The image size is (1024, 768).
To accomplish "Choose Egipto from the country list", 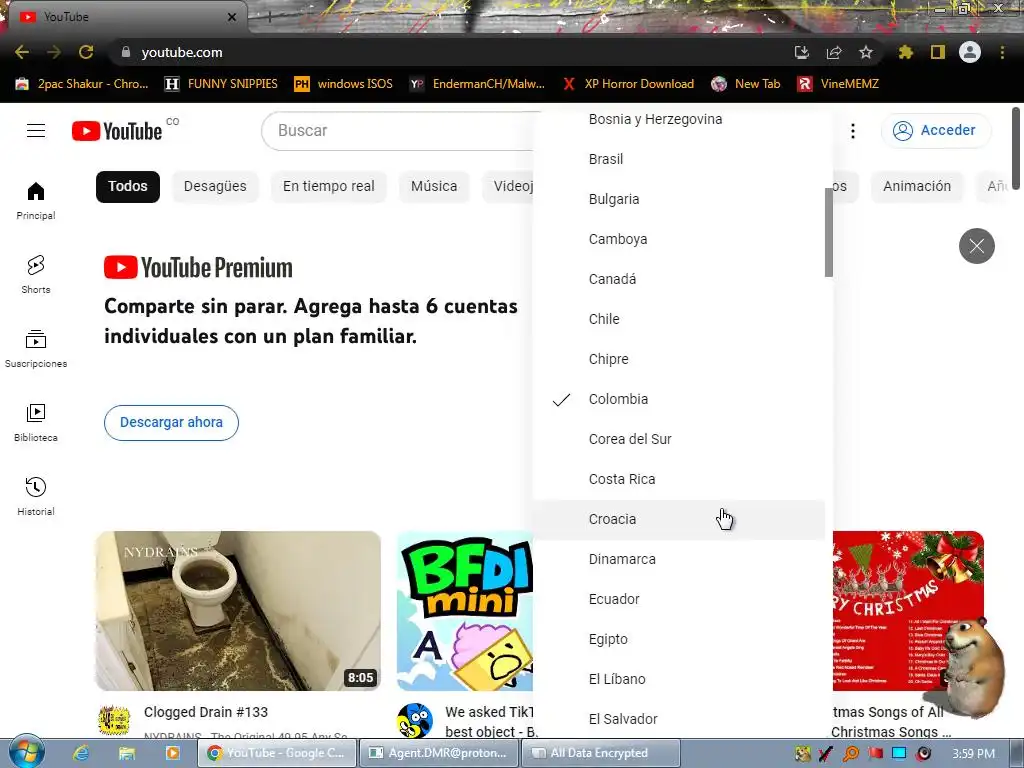I will click(x=679, y=639).
